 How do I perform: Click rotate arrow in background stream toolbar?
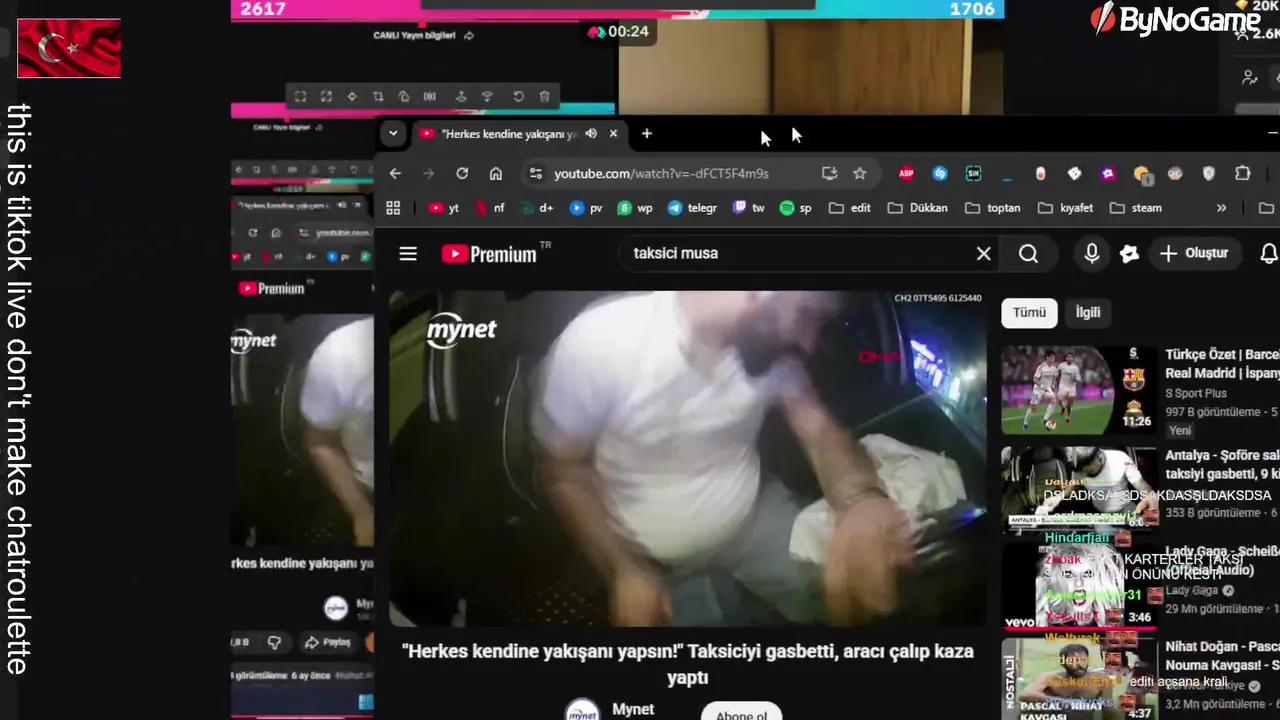[518, 97]
